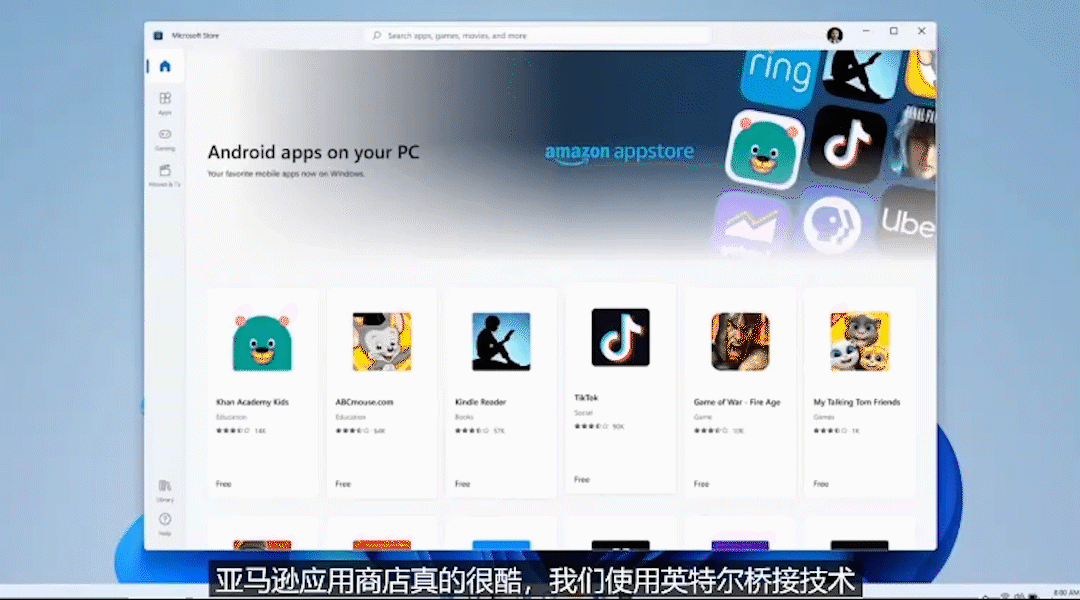Viewport: 1080px width, 600px height.
Task: Click the Microsoft Store logo in titlebar
Action: click(158, 34)
